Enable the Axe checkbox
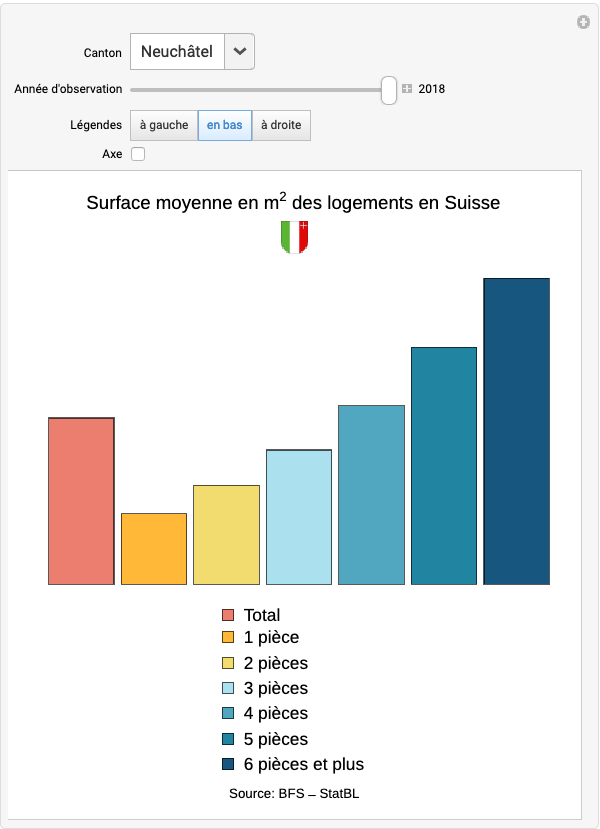The image size is (600, 829). tap(138, 154)
